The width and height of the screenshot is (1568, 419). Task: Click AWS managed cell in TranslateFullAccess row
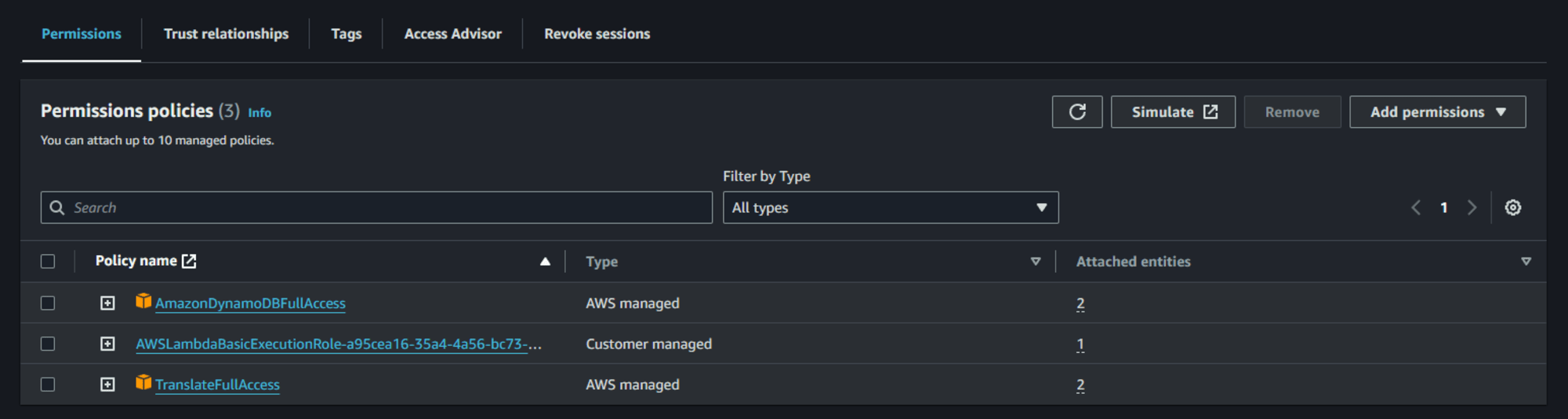[x=632, y=384]
